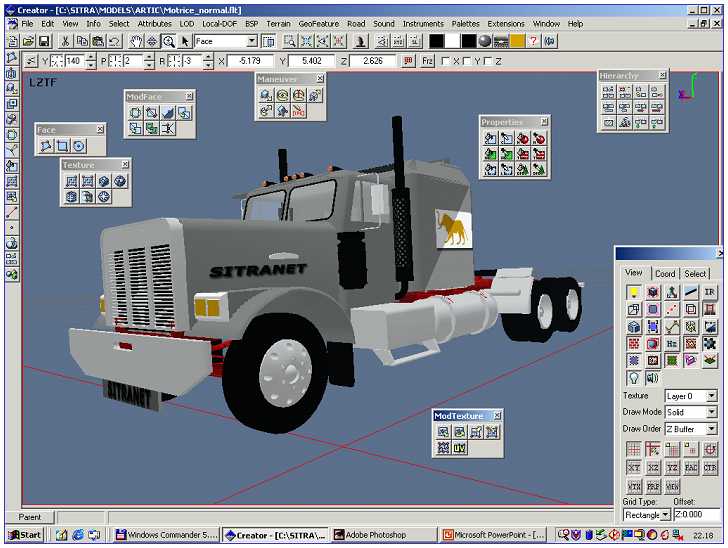Viewport: 728px width, 548px height.
Task: Open the Texture Layer 0 dropdown
Action: [x=711, y=396]
